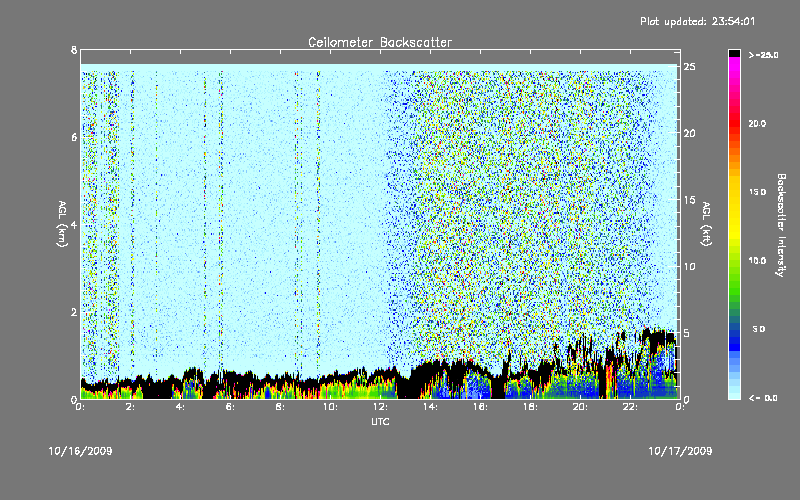Click the "20.0" colorbar scale label
800x500 pixels.
point(757,123)
